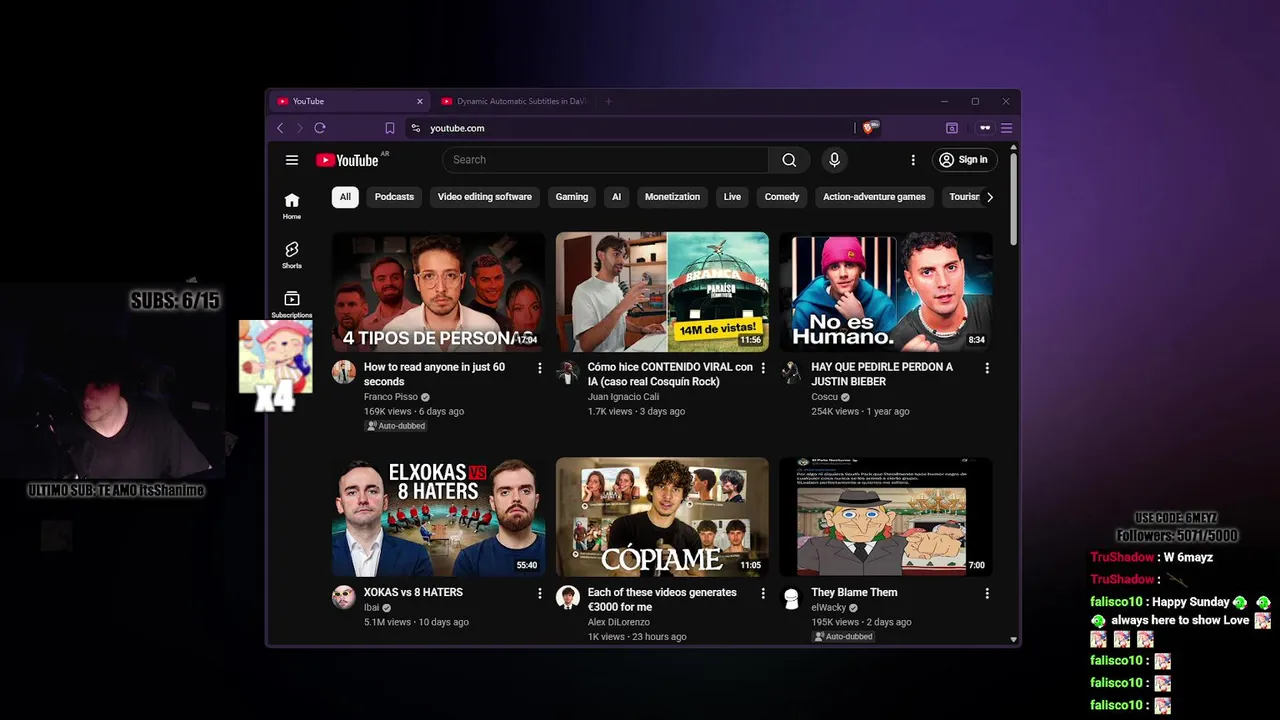Play the 4 TIPOS DE PERSONAS thumbnail
Viewport: 1280px width, 720px height.
(438, 291)
